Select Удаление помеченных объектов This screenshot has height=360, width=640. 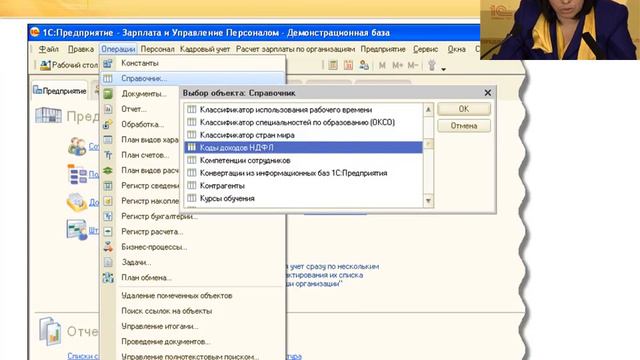(x=177, y=296)
